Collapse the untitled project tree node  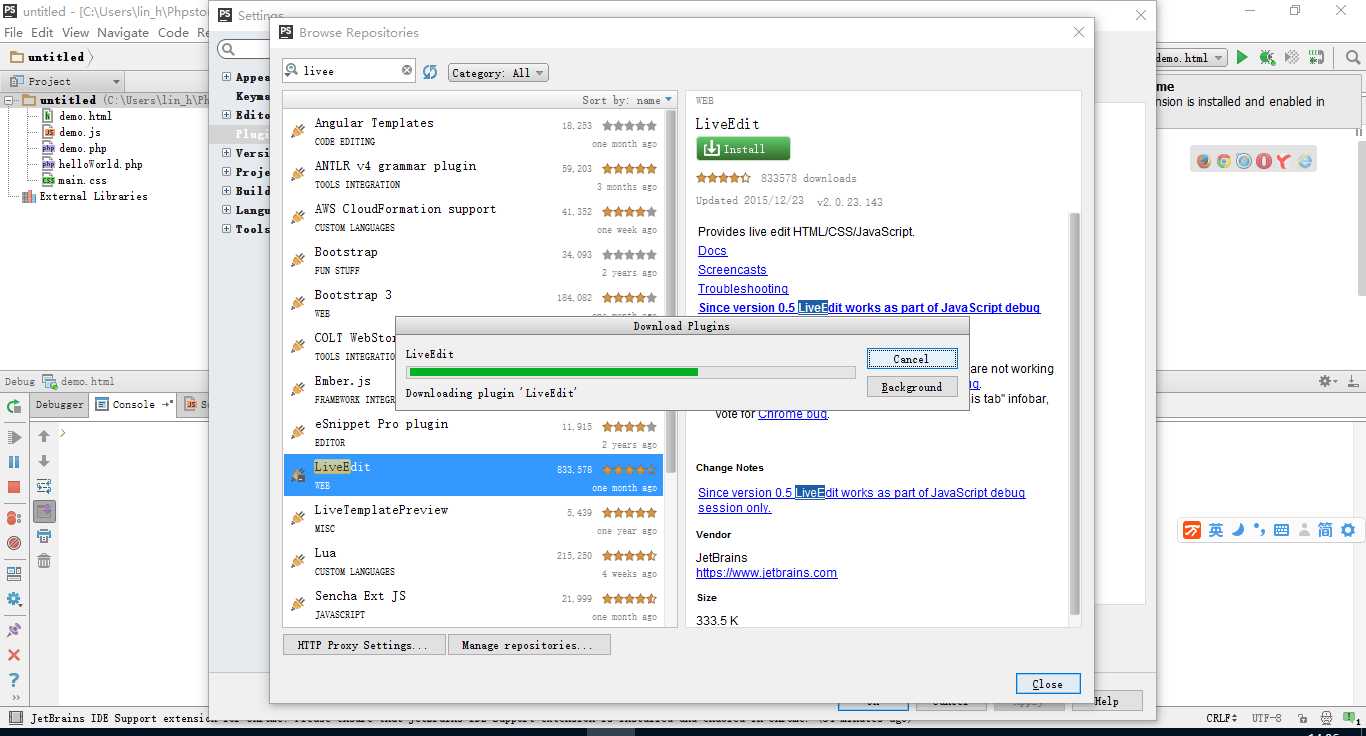[9, 100]
